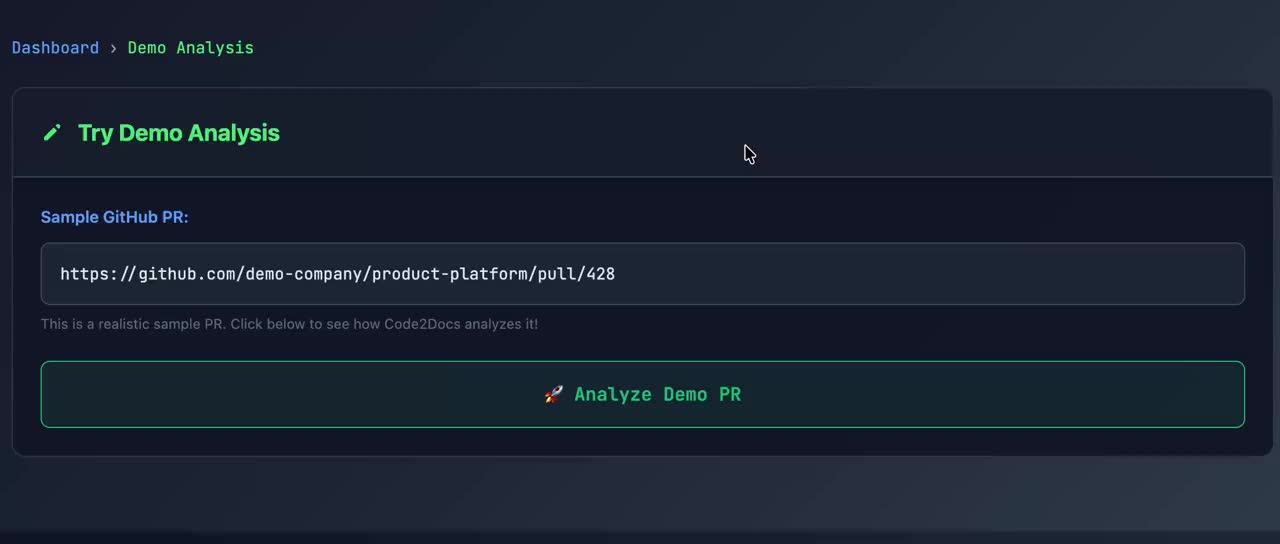The image size is (1280, 544).
Task: Place cursor at PR number 428
Action: 601,274
